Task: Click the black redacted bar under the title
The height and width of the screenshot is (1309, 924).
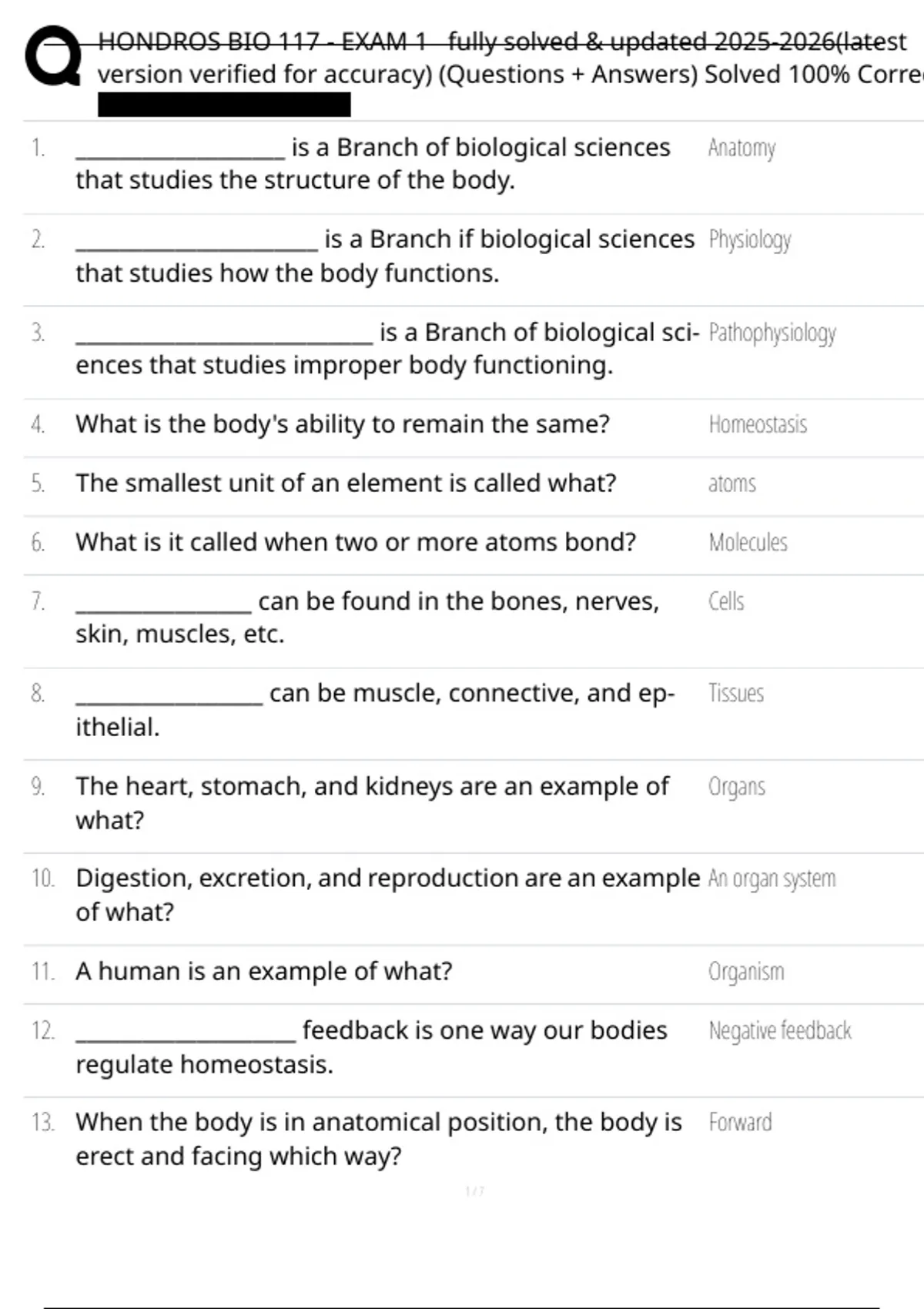Action: pos(224,105)
